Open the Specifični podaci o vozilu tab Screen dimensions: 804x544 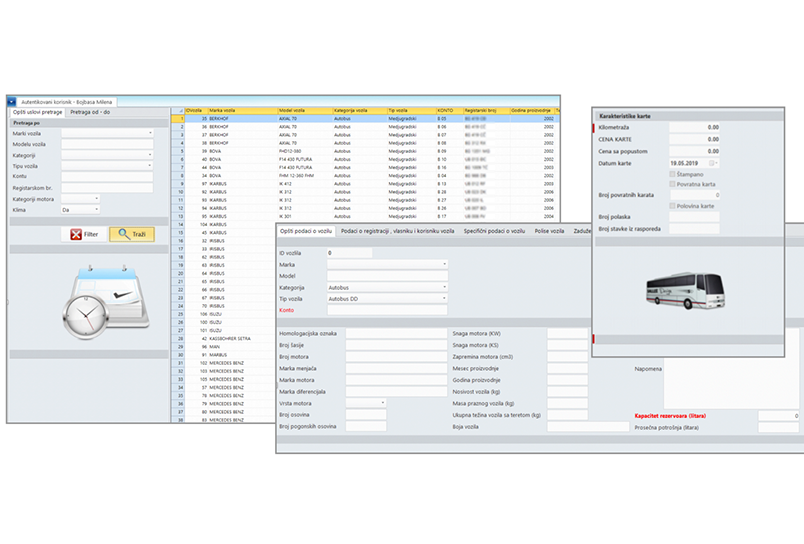(x=495, y=231)
